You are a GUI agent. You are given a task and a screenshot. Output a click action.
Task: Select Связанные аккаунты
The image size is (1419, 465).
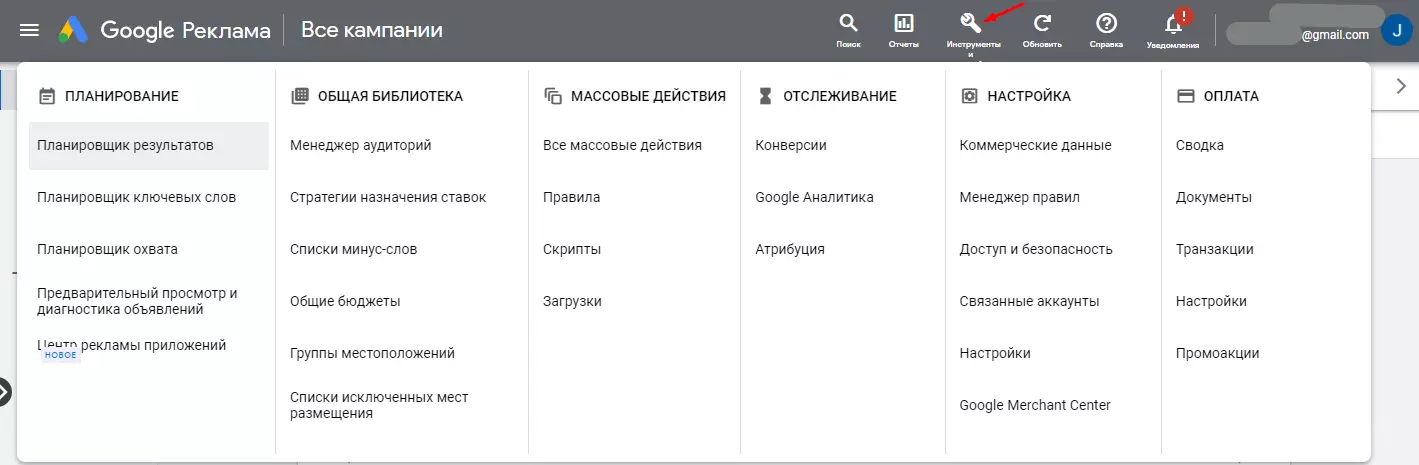pos(1029,301)
